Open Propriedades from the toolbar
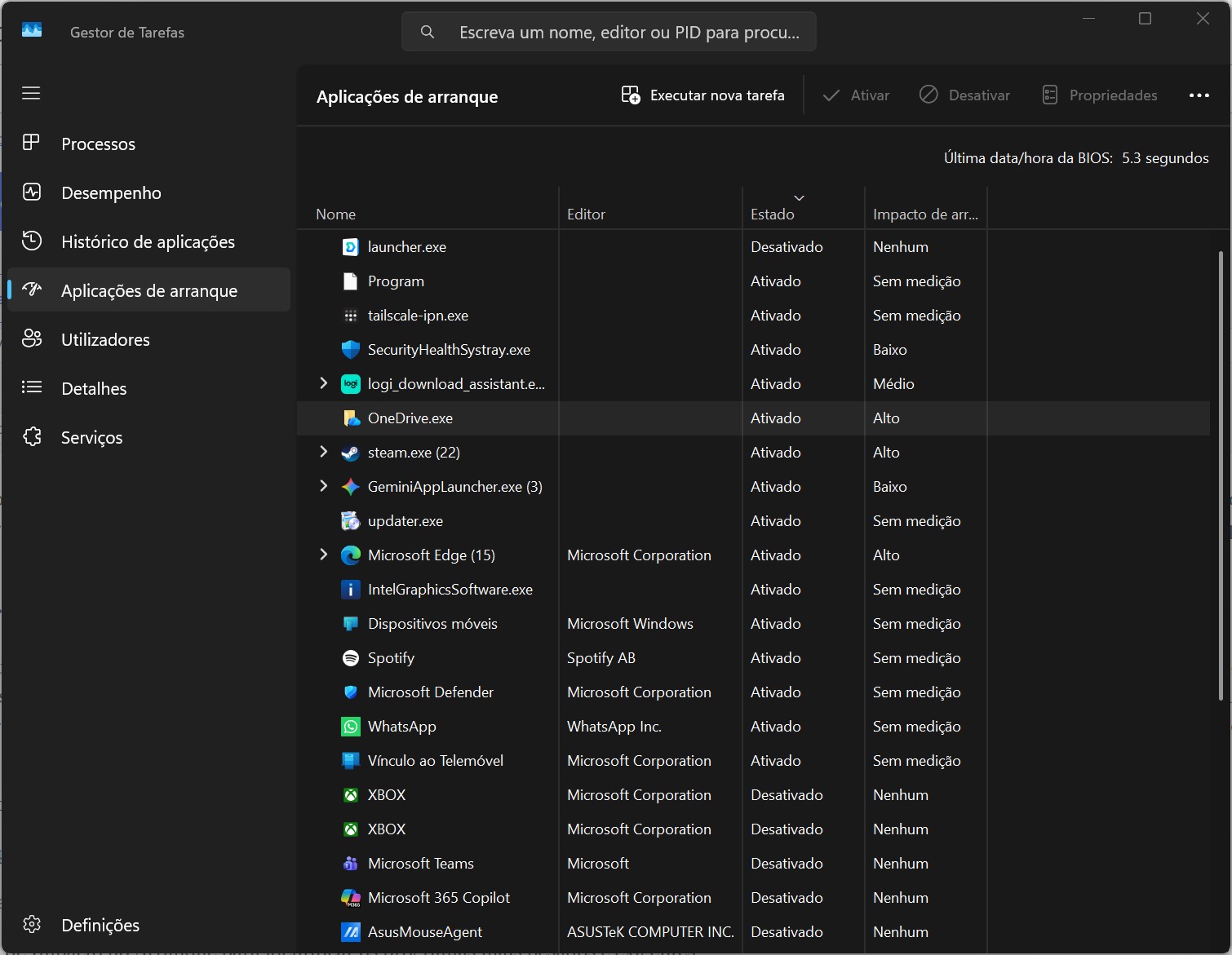The image size is (1232, 955). click(1100, 95)
